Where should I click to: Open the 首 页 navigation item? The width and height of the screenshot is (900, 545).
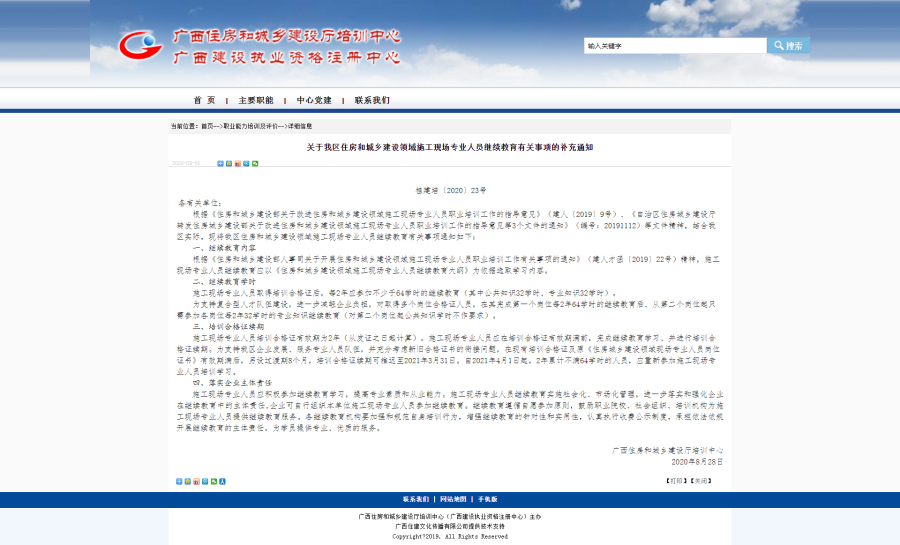click(204, 100)
